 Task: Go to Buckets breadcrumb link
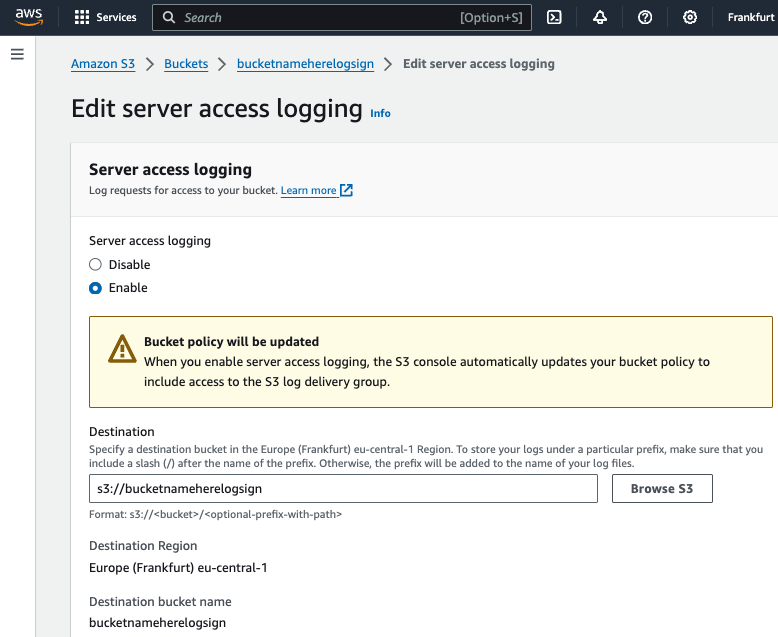[x=186, y=64]
